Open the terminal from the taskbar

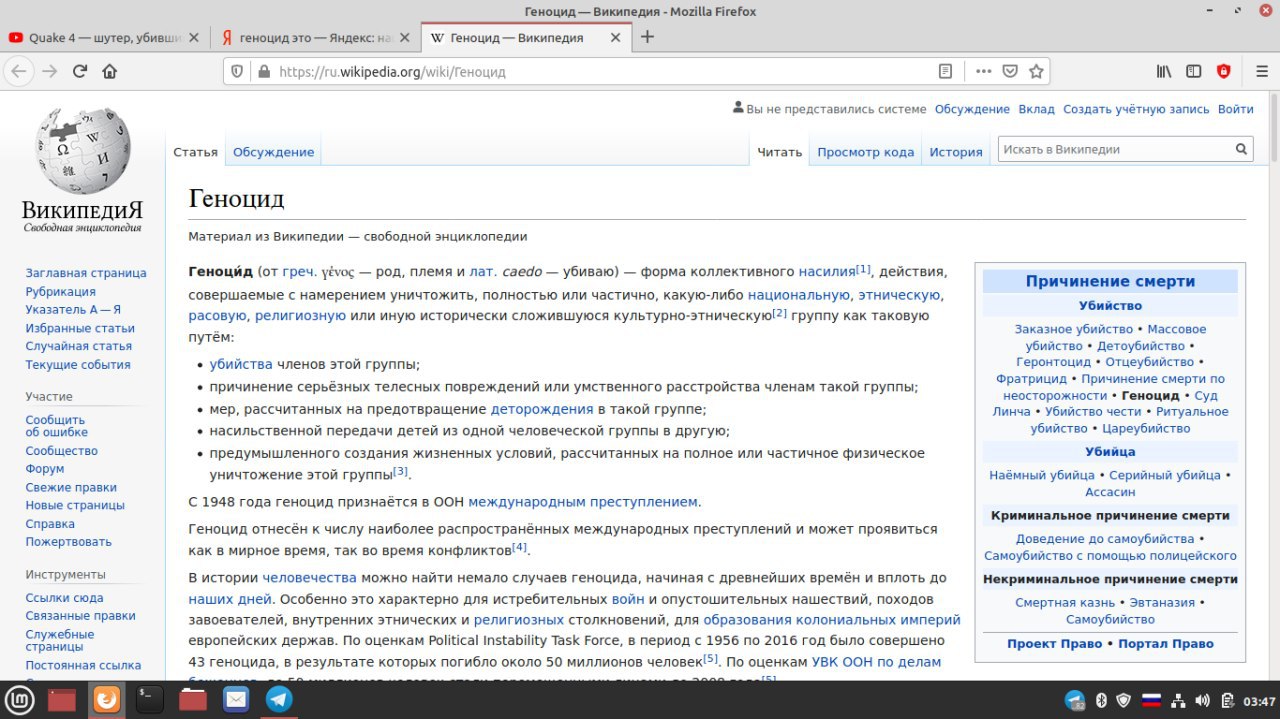pyautogui.click(x=149, y=699)
